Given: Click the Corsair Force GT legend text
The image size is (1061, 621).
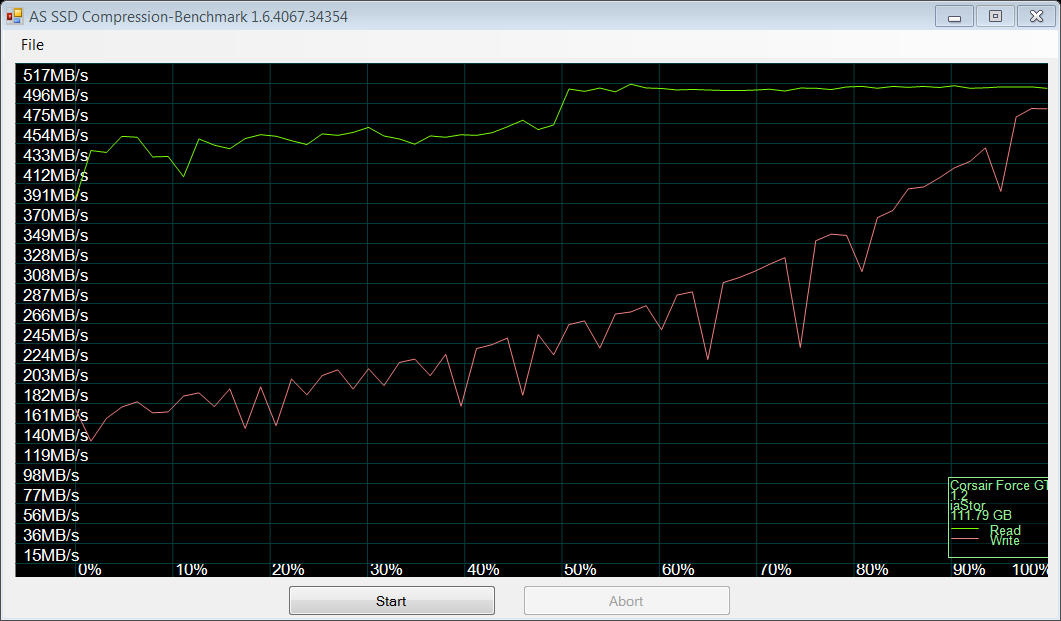Looking at the screenshot, I should [999, 485].
